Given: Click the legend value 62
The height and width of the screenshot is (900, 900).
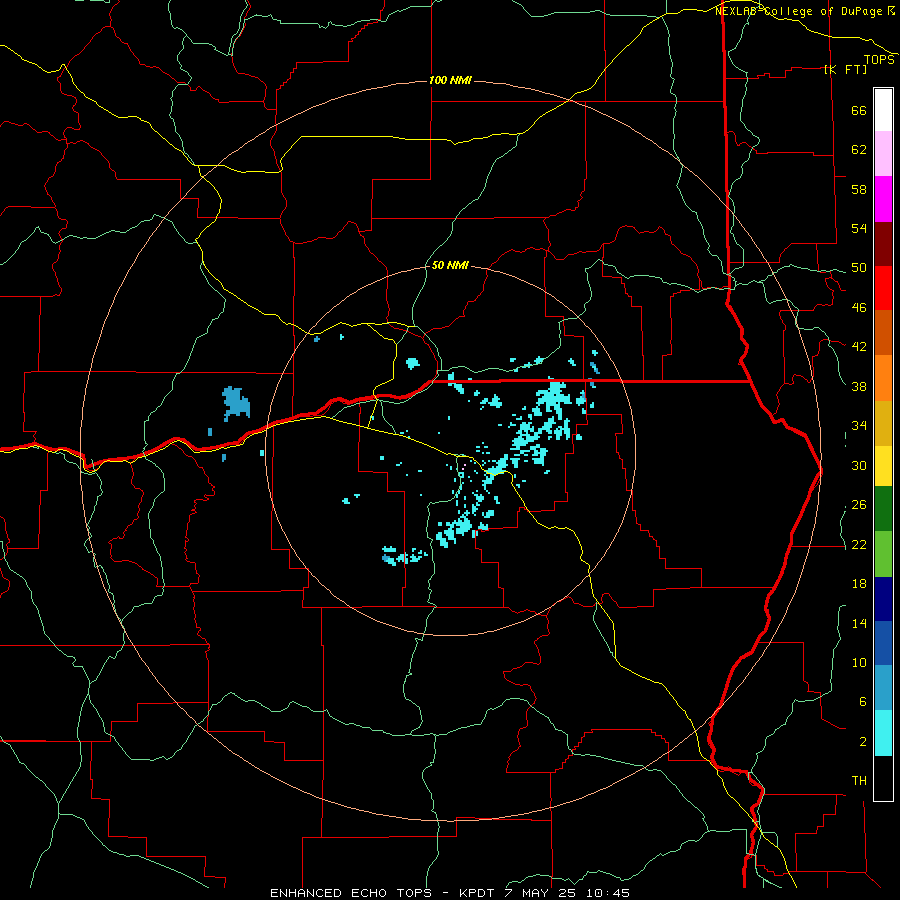Looking at the screenshot, I should [x=859, y=150].
